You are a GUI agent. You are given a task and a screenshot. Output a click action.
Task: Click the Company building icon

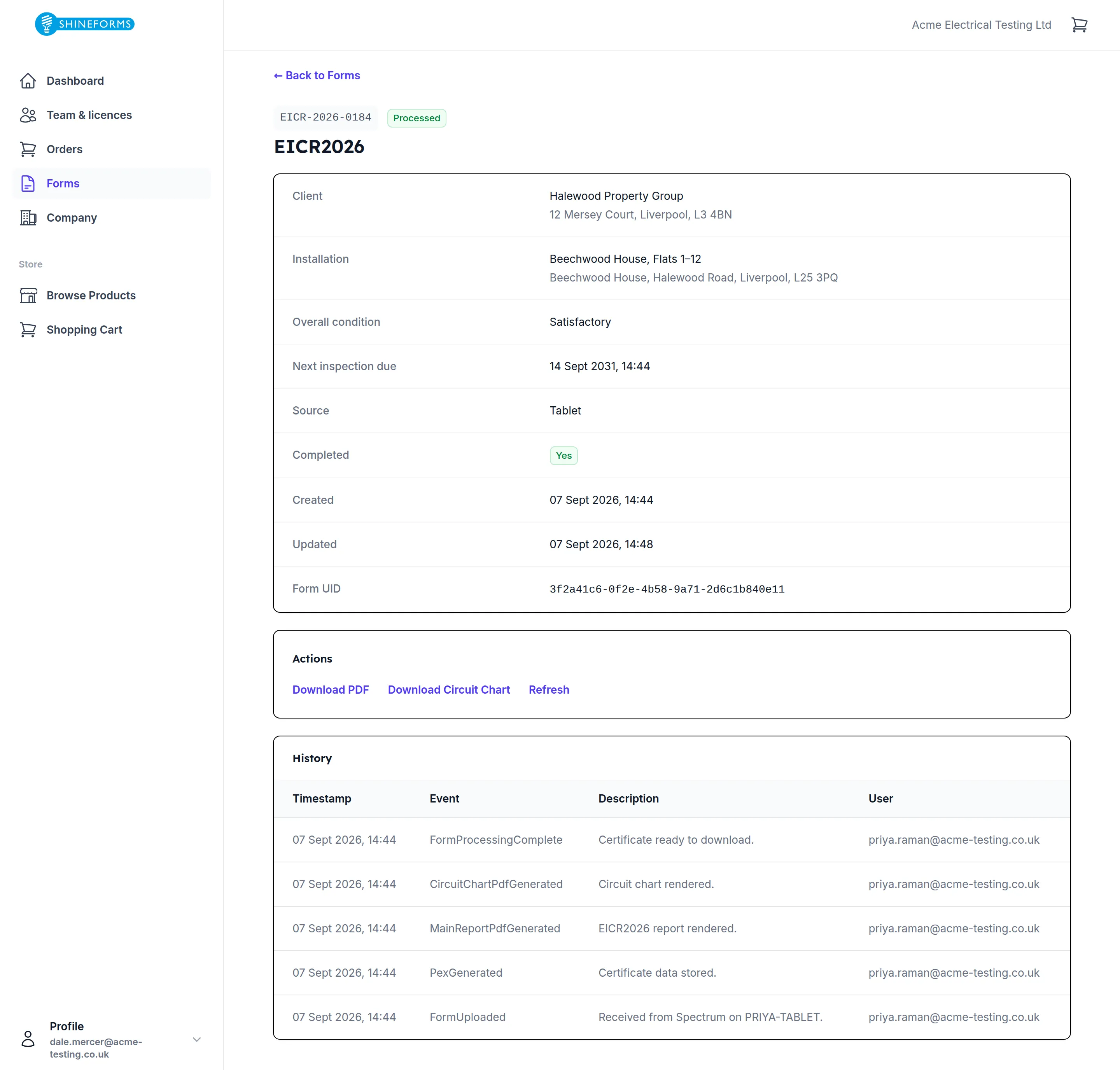(28, 218)
